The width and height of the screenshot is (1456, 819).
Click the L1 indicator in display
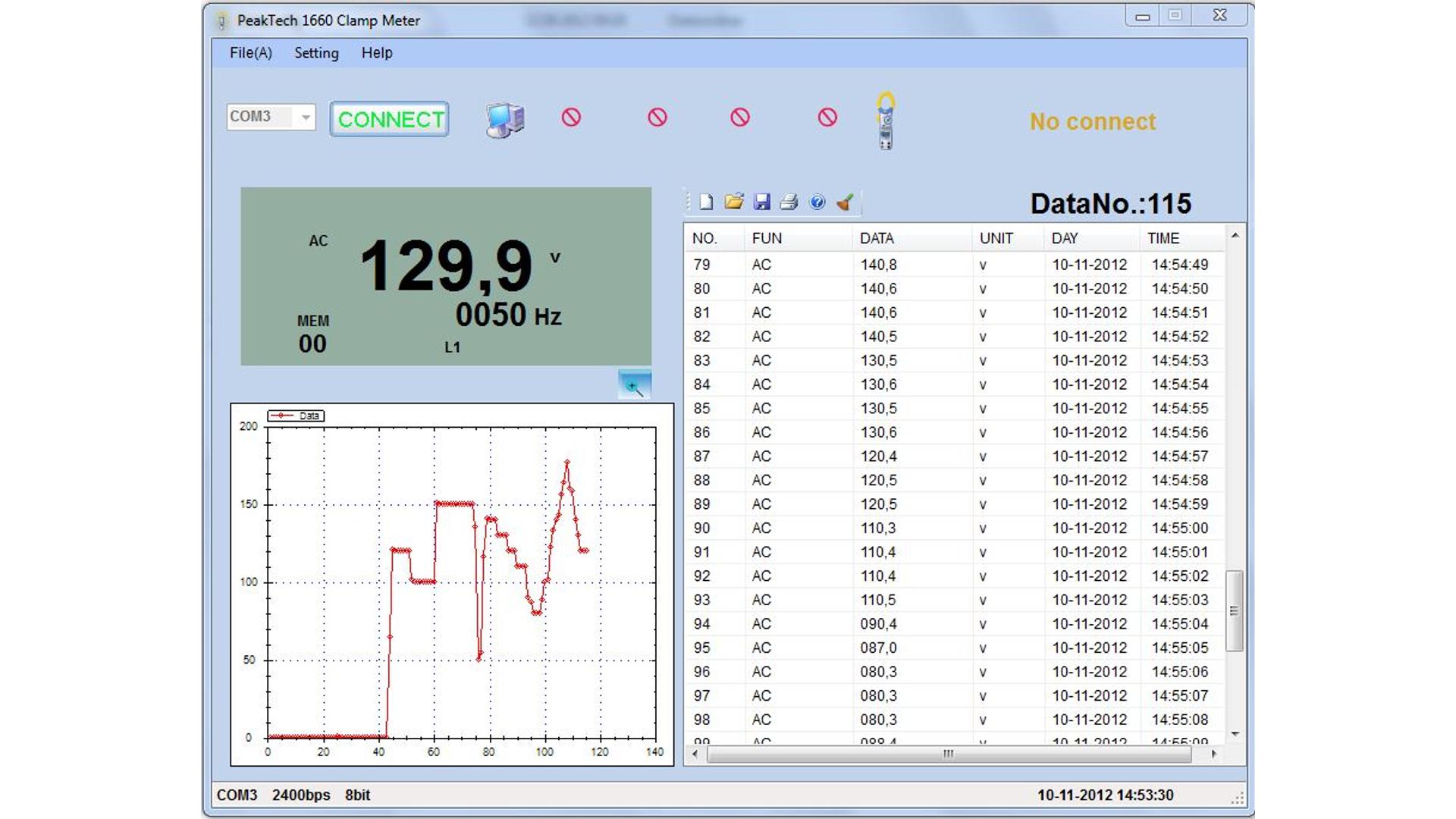(452, 347)
